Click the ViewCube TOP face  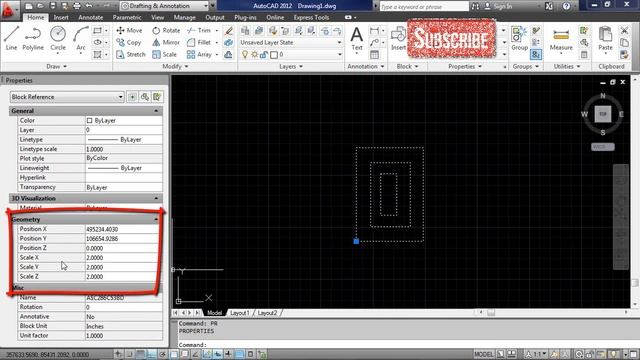[603, 114]
